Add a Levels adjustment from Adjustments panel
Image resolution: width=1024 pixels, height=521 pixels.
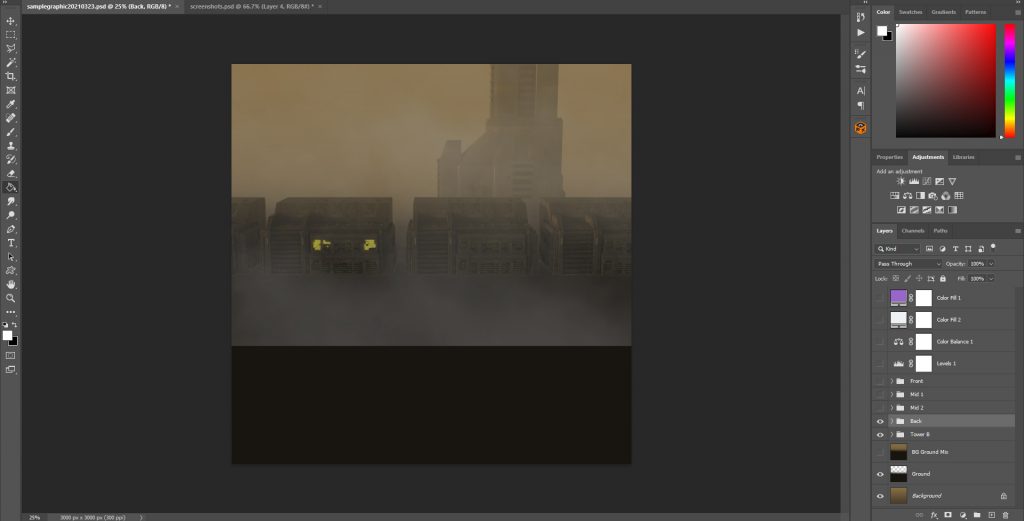tap(914, 182)
